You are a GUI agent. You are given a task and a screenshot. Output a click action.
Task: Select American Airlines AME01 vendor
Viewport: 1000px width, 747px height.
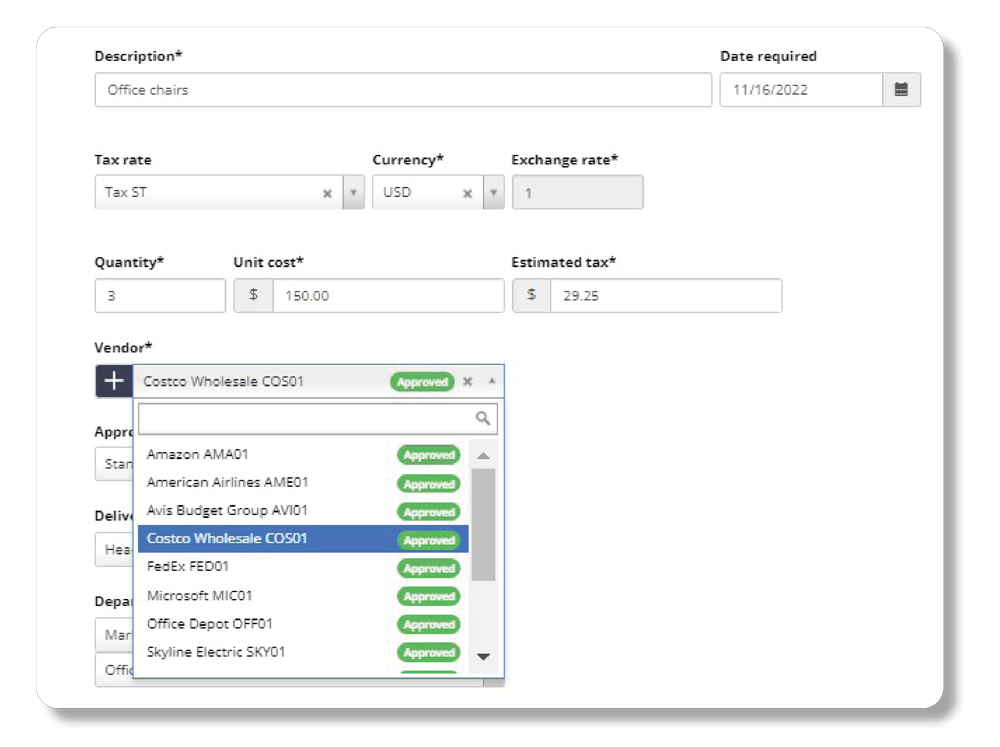click(x=303, y=483)
